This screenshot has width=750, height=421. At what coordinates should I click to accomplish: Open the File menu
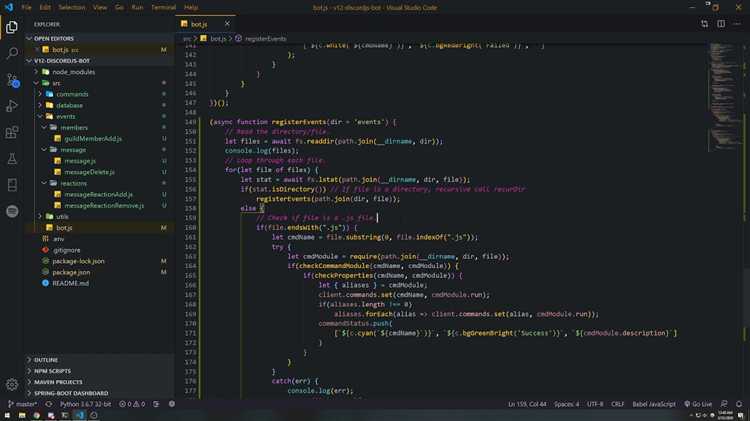pyautogui.click(x=26, y=8)
